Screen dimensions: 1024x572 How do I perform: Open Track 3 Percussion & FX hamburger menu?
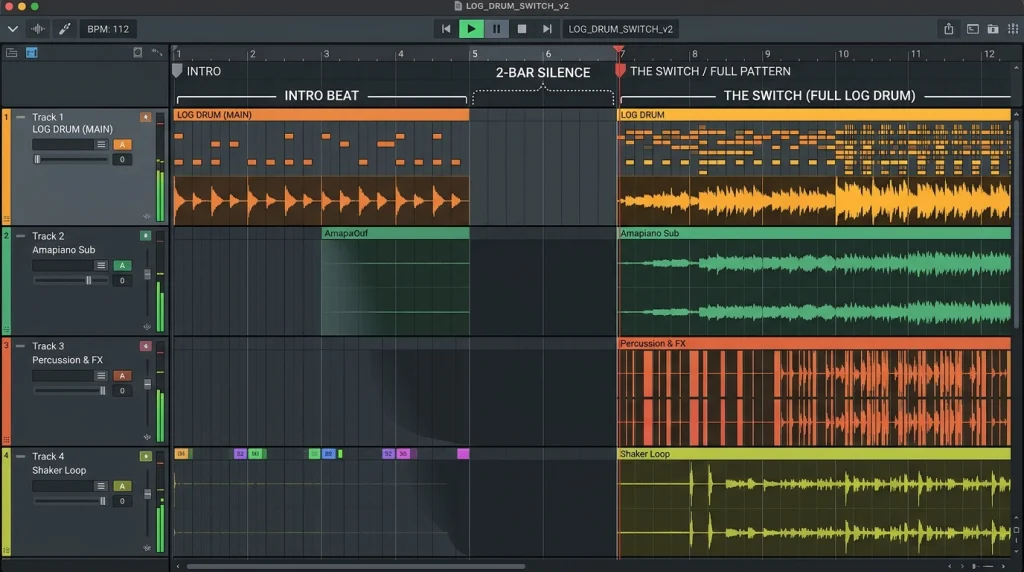point(101,375)
